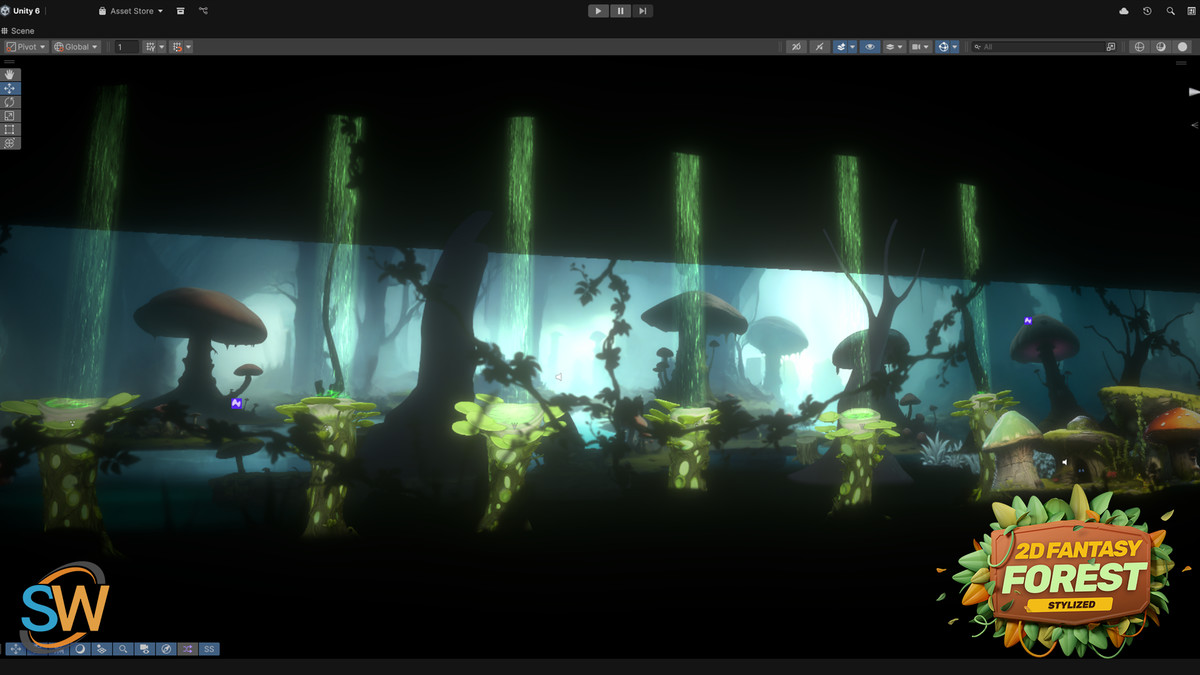Toggle scene visibility with the eye icon
The image size is (1200, 675).
coord(870,46)
